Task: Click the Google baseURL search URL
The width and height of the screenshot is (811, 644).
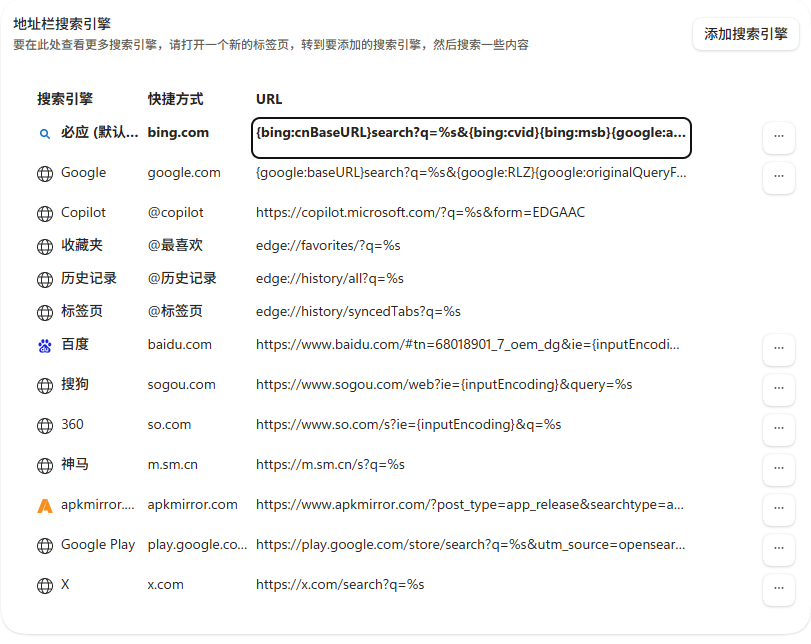Action: (471, 173)
